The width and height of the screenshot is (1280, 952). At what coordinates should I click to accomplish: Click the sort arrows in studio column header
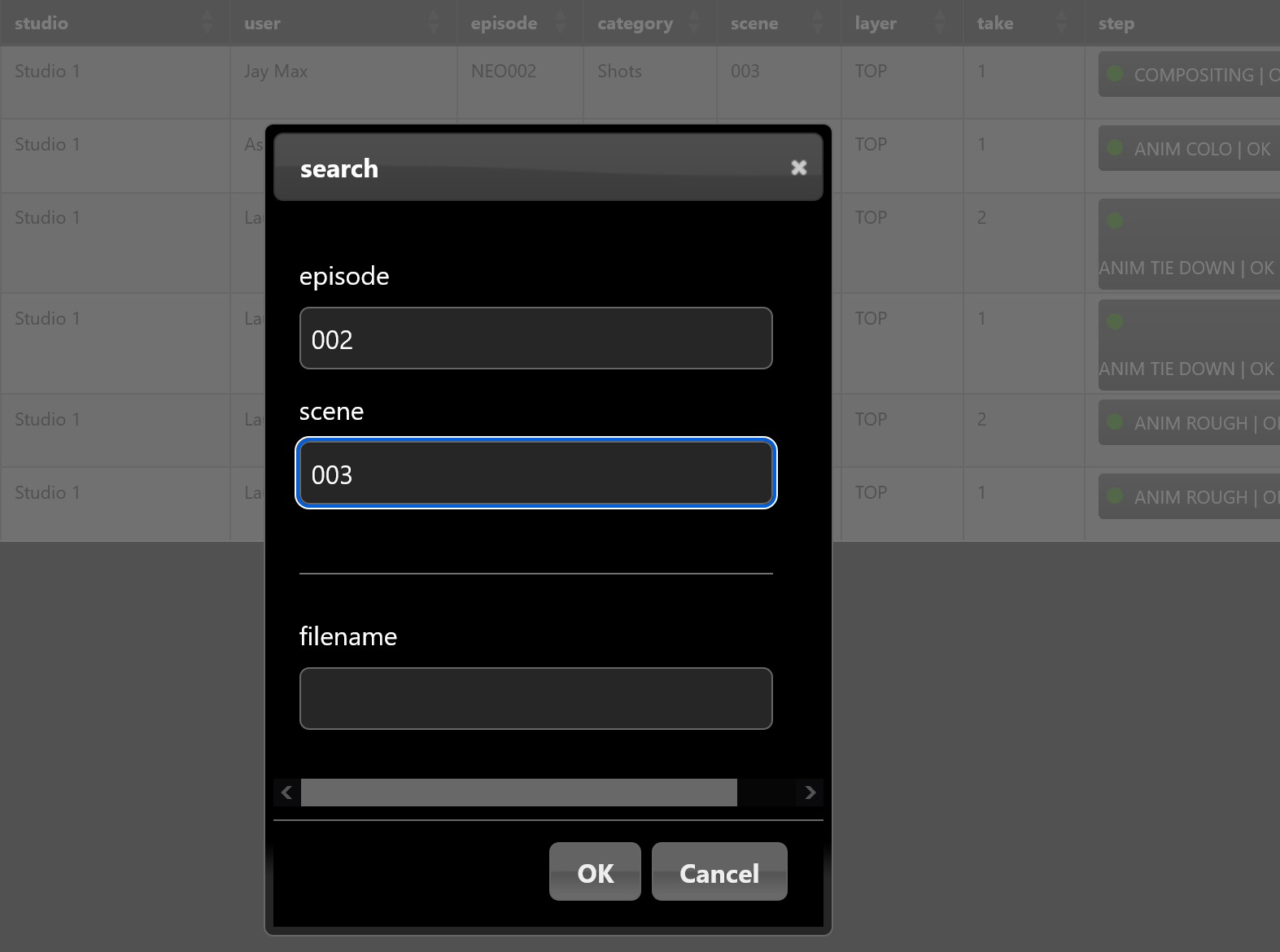208,23
